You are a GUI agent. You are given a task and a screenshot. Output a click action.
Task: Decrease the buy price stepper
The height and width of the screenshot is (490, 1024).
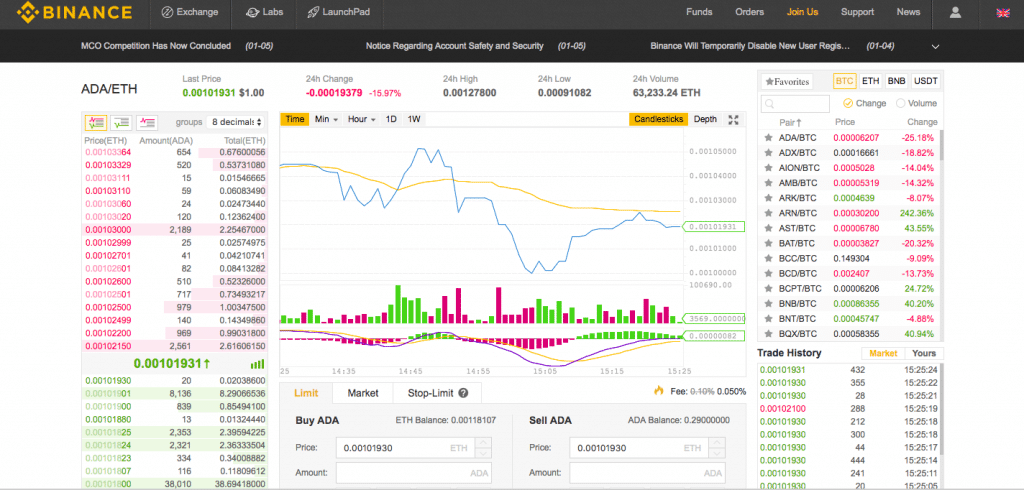483,453
